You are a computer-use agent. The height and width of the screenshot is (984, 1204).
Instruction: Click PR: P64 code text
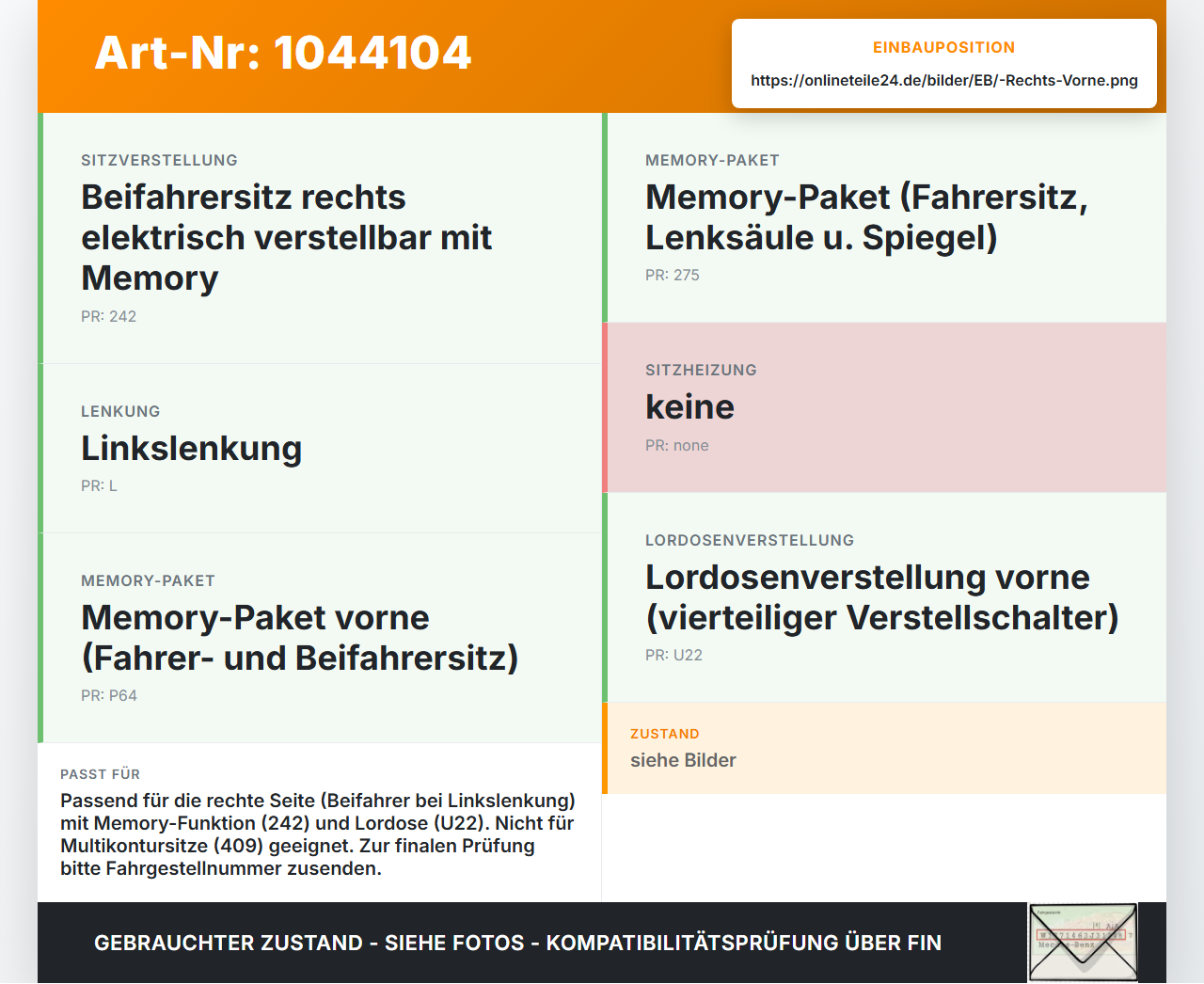tap(109, 695)
